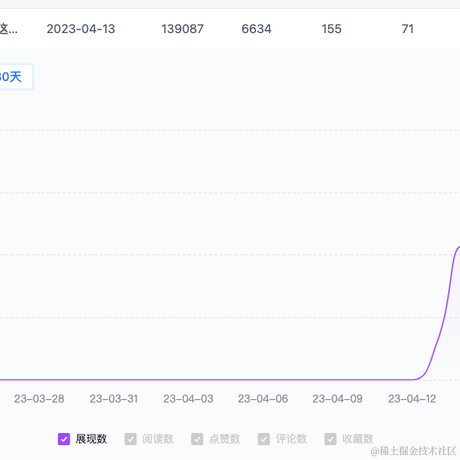Screen dimensions: 460x460
Task: Toggle the 展现数 checkbox in the legend
Action: click(x=64, y=439)
